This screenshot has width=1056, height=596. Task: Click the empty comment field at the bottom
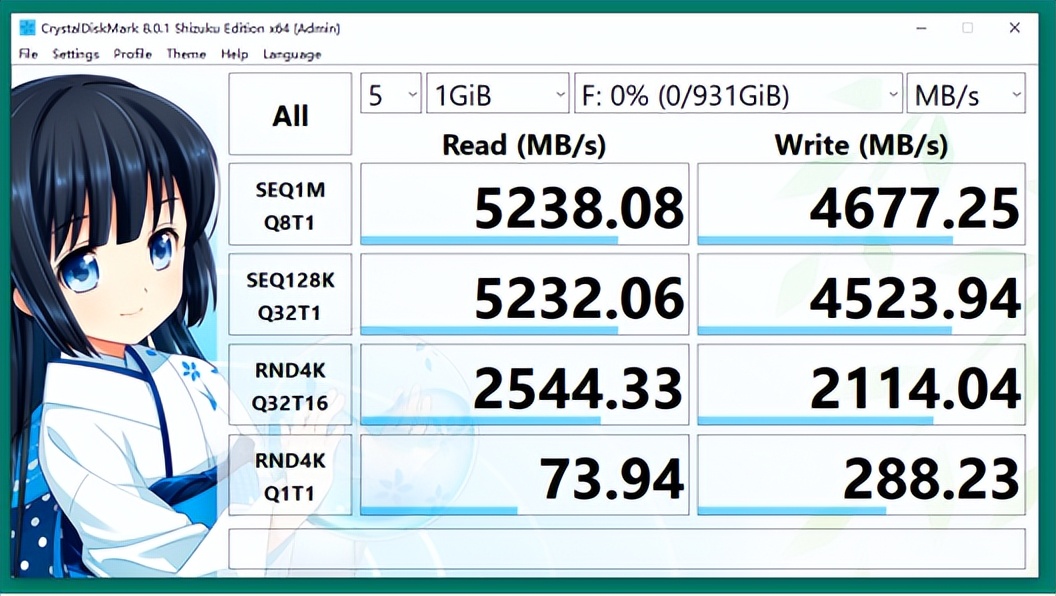[630, 547]
